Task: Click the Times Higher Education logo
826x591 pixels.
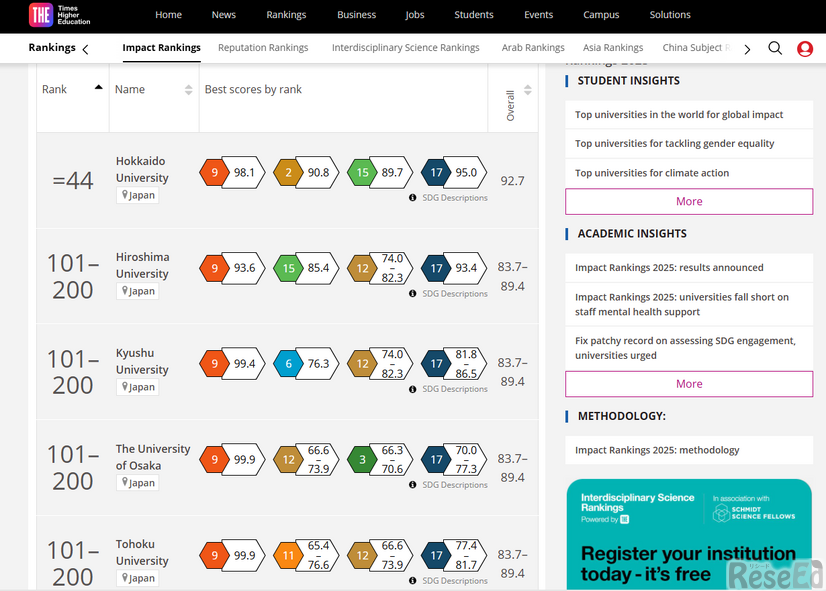Action: point(59,15)
